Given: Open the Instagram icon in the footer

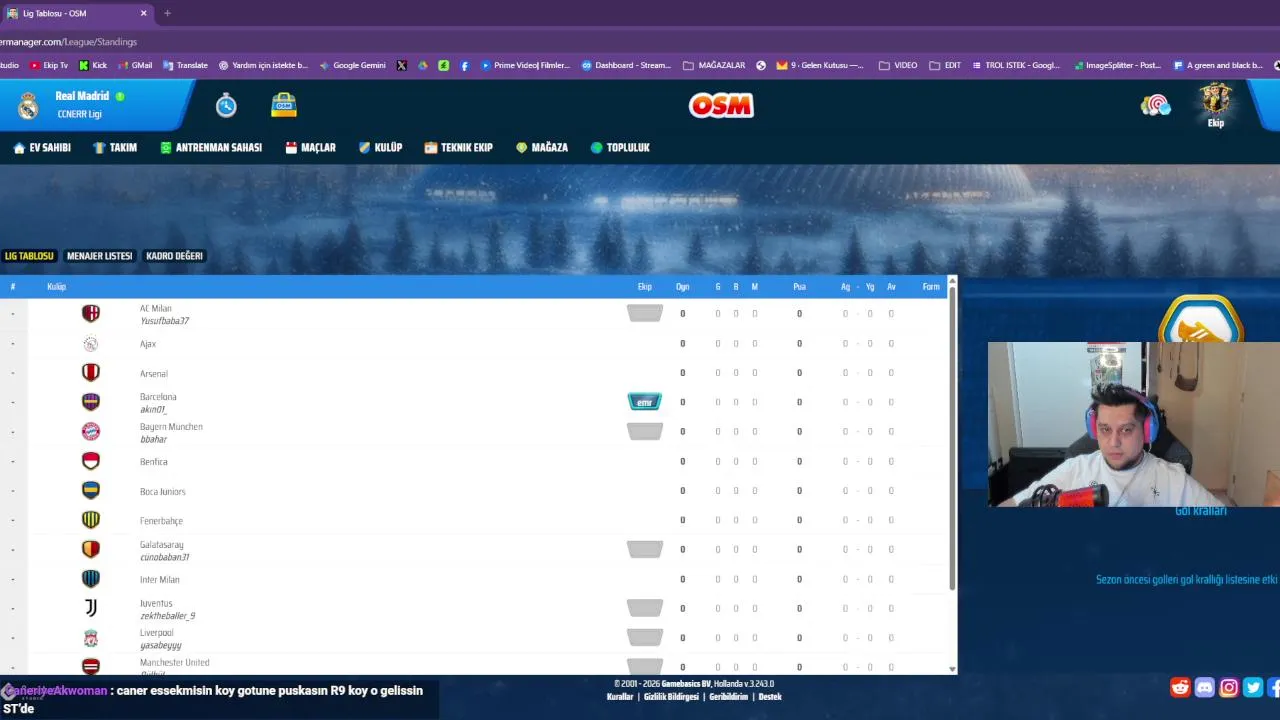Looking at the screenshot, I should pyautogui.click(x=1229, y=687).
